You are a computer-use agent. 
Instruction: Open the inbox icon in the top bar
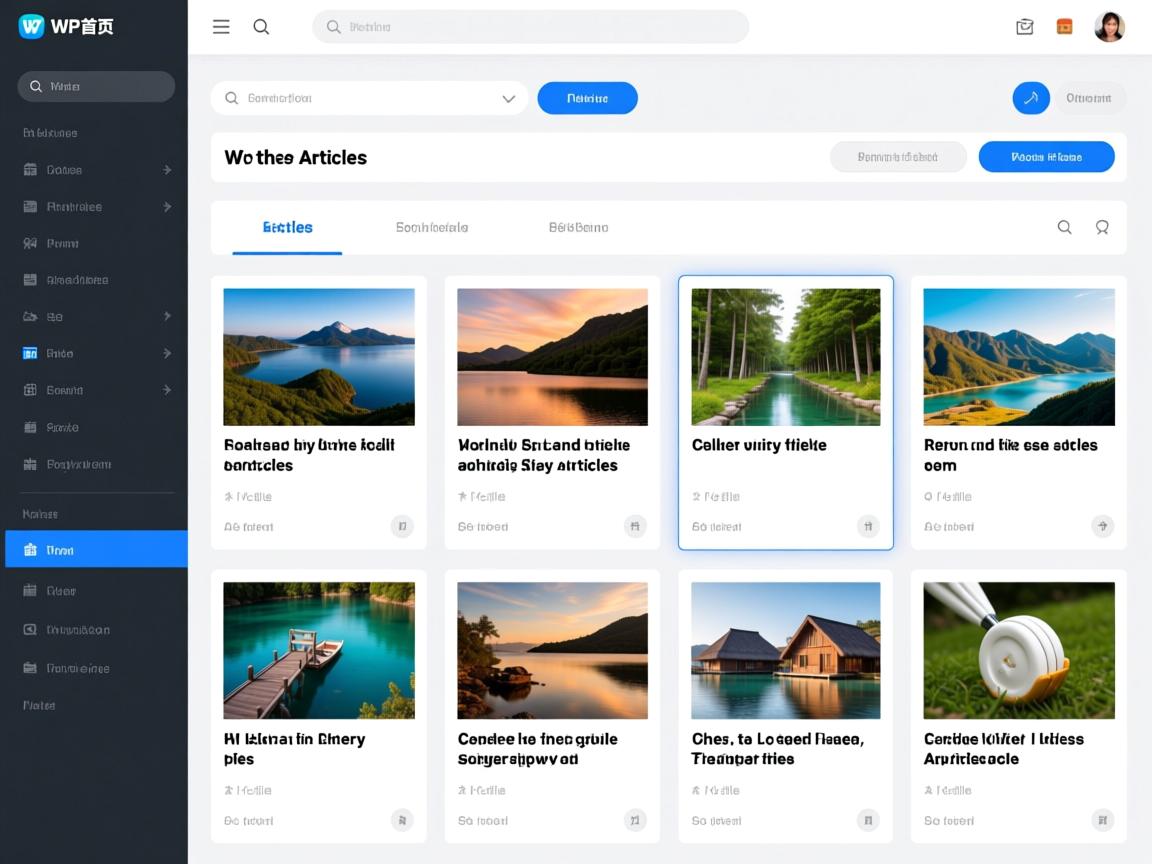click(1024, 27)
